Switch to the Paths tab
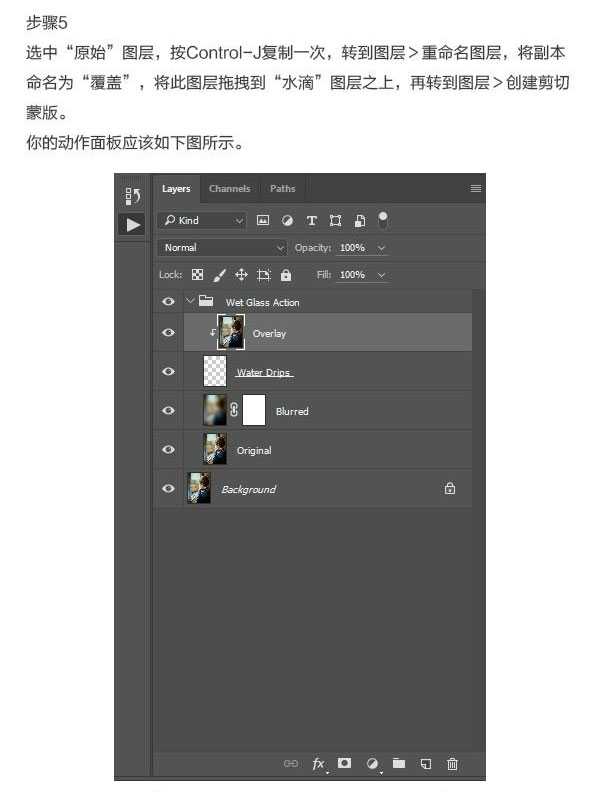This screenshot has height=792, width=600. click(282, 188)
